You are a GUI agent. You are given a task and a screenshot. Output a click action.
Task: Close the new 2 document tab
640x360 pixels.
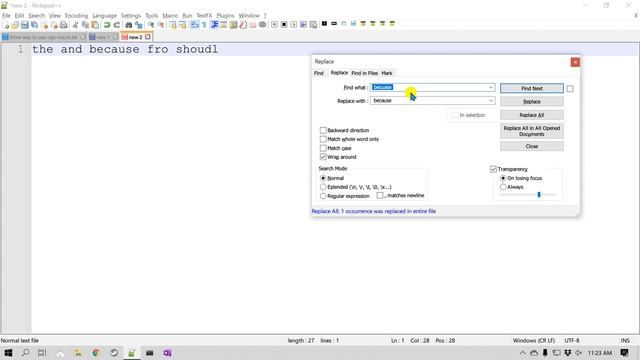pos(148,37)
